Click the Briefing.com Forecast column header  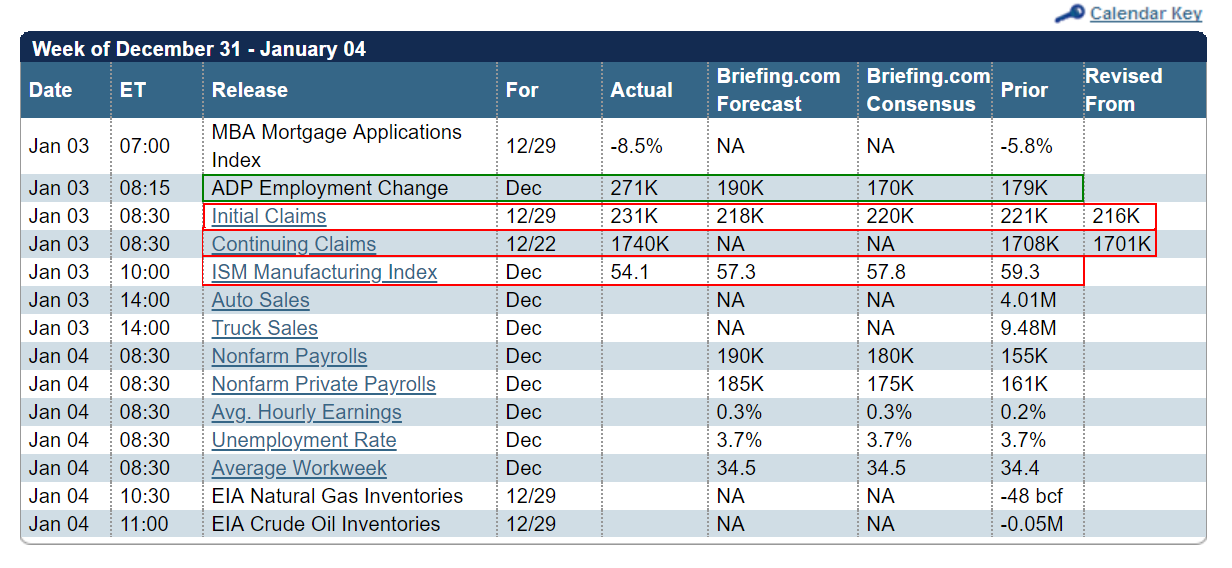tap(779, 90)
